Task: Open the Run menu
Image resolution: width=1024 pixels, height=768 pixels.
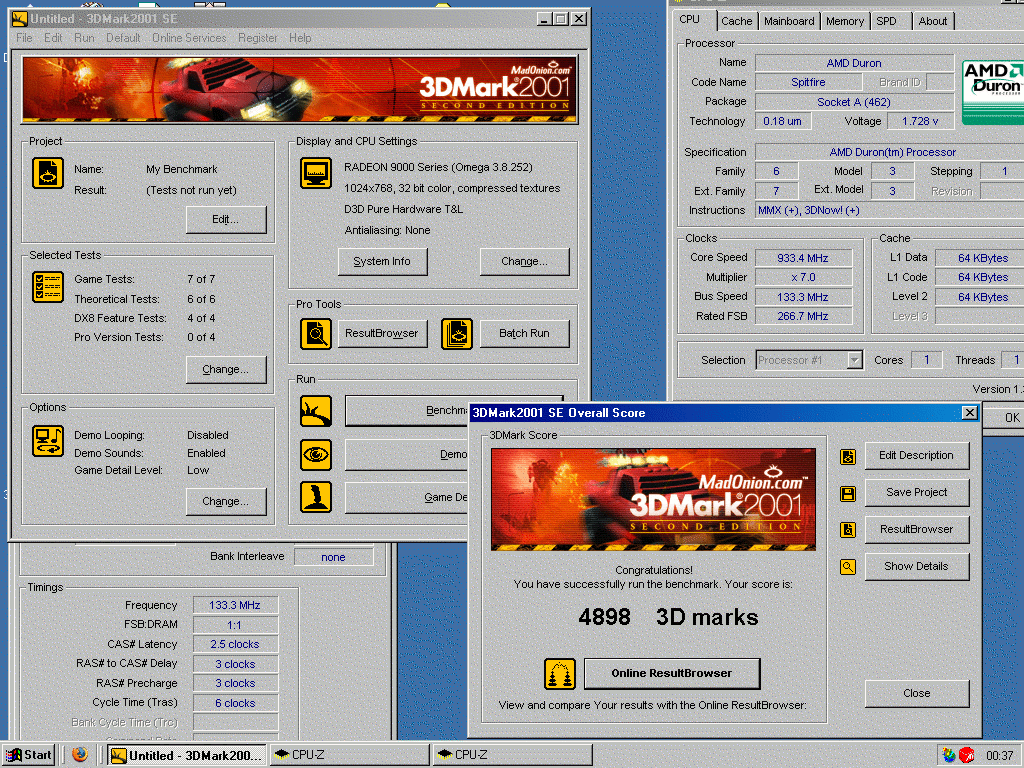Action: (84, 38)
